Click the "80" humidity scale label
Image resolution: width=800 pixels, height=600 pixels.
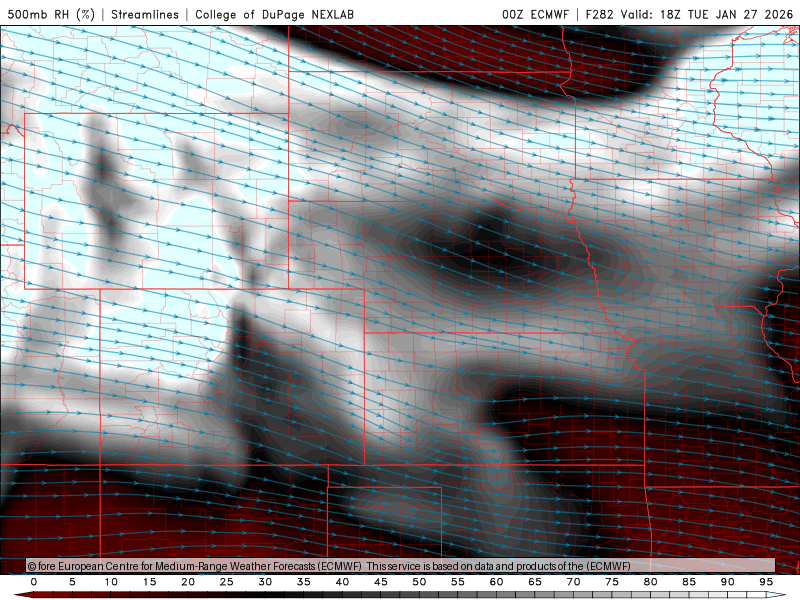651,582
